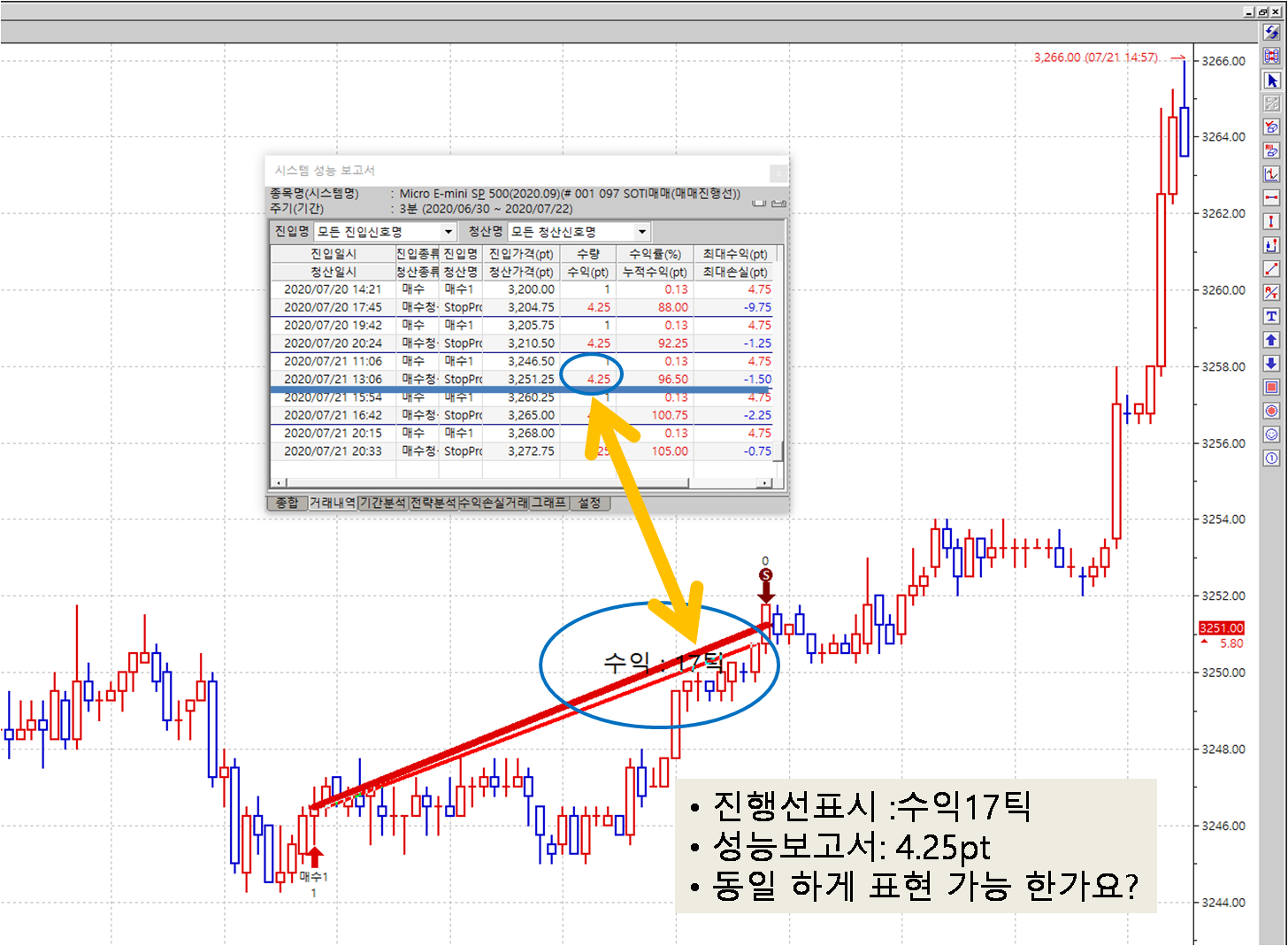
Task: Select the vertical line drawing tool
Action: (x=1271, y=221)
